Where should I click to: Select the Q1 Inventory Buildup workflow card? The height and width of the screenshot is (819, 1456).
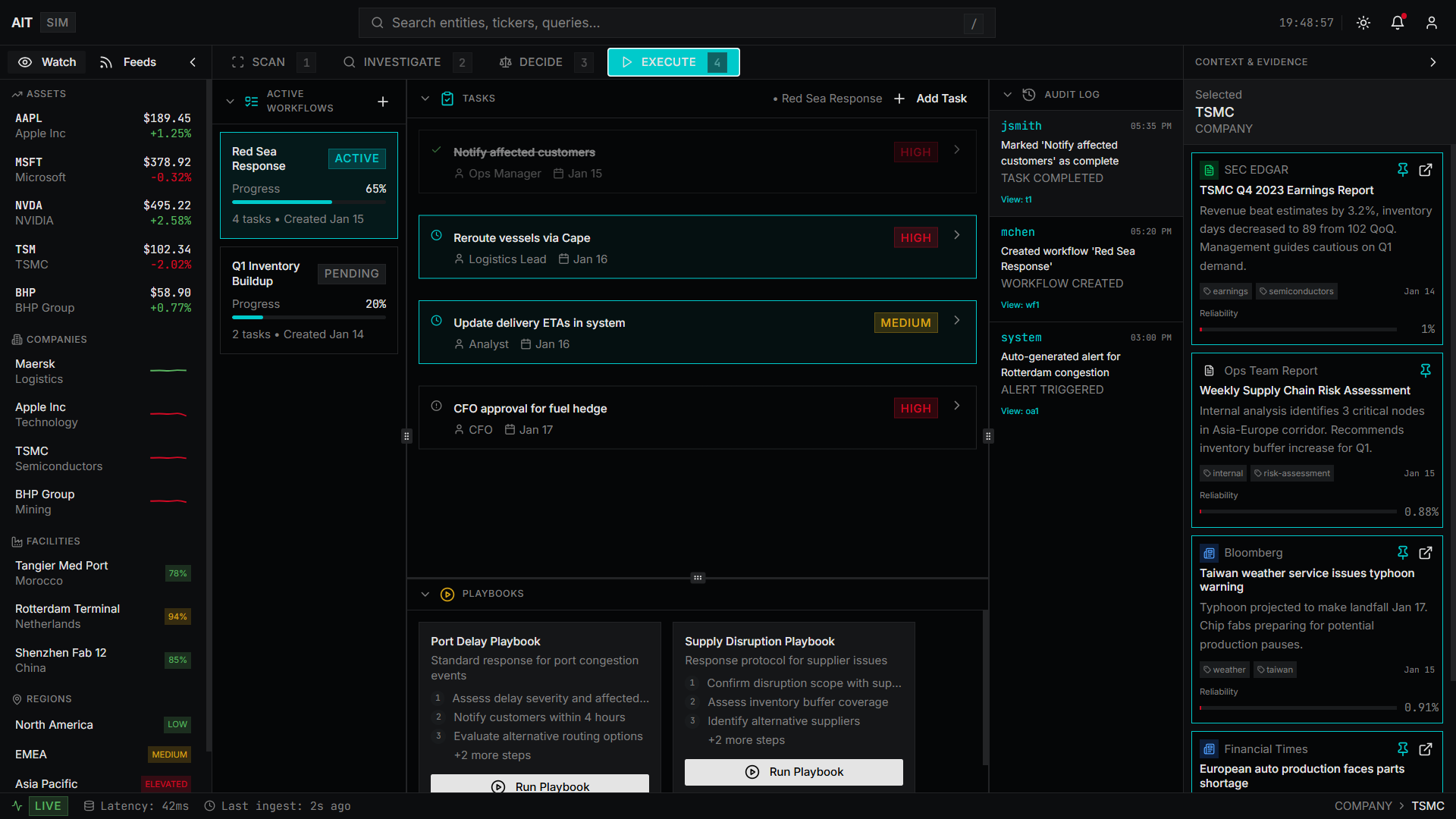click(309, 300)
